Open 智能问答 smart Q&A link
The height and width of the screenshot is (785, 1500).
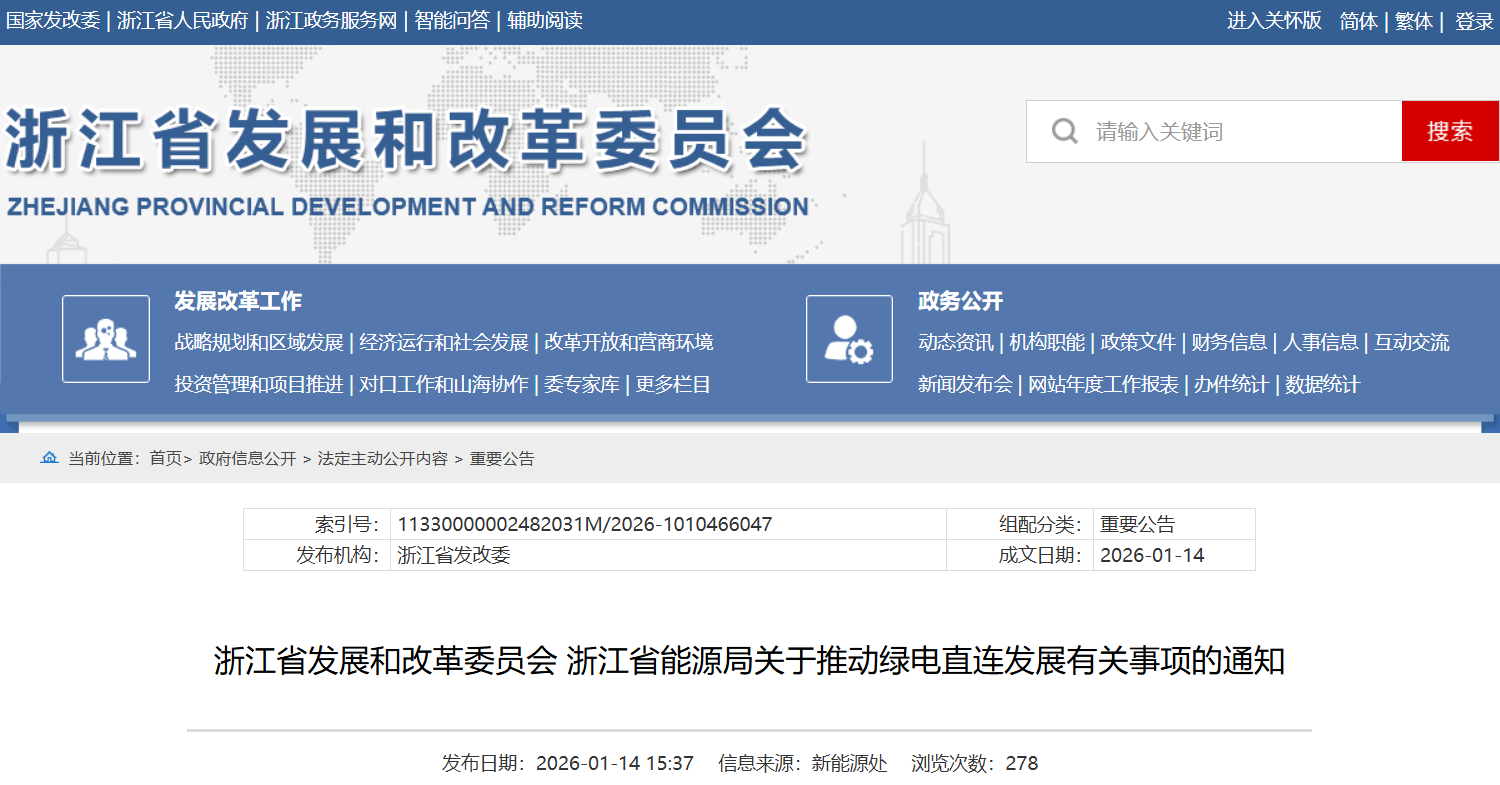coord(452,21)
